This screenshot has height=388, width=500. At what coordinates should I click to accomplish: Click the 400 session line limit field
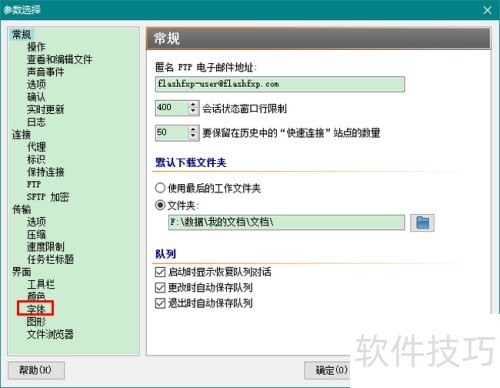(x=172, y=108)
